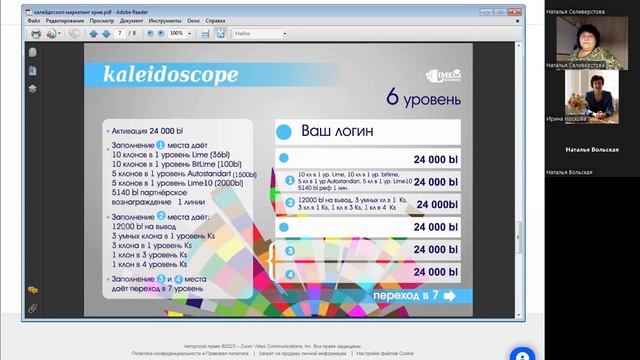Open the zoom percentage dropdown arrow
Image resolution: width=640 pixels, height=360 pixels.
click(189, 33)
